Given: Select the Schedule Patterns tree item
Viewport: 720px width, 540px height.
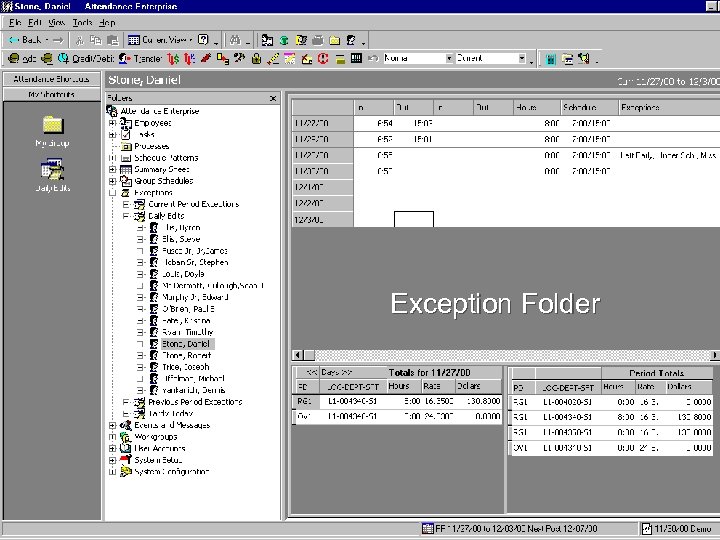Looking at the screenshot, I should 166,158.
